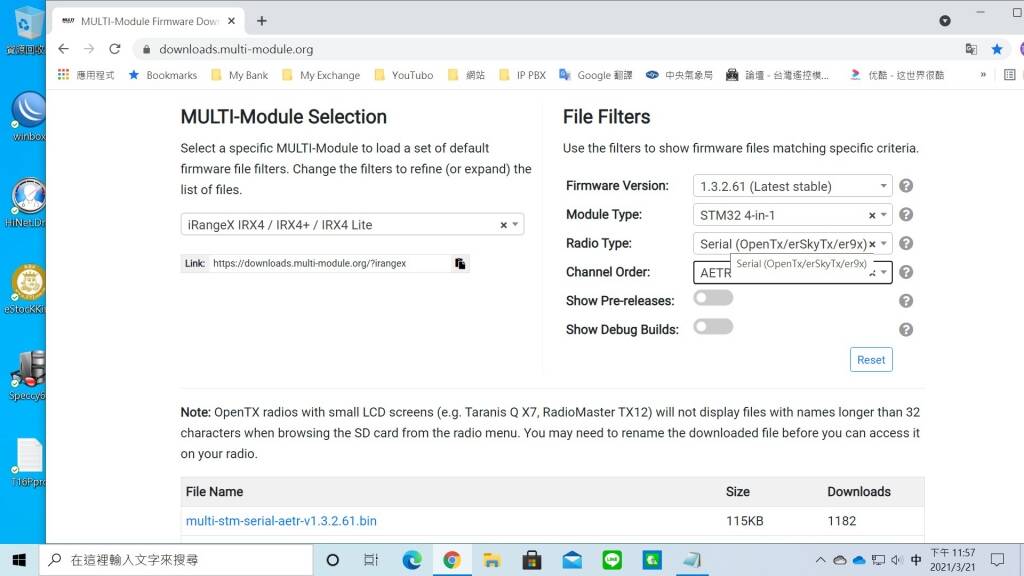
Task: Open Mail app from the taskbar
Action: [572, 560]
